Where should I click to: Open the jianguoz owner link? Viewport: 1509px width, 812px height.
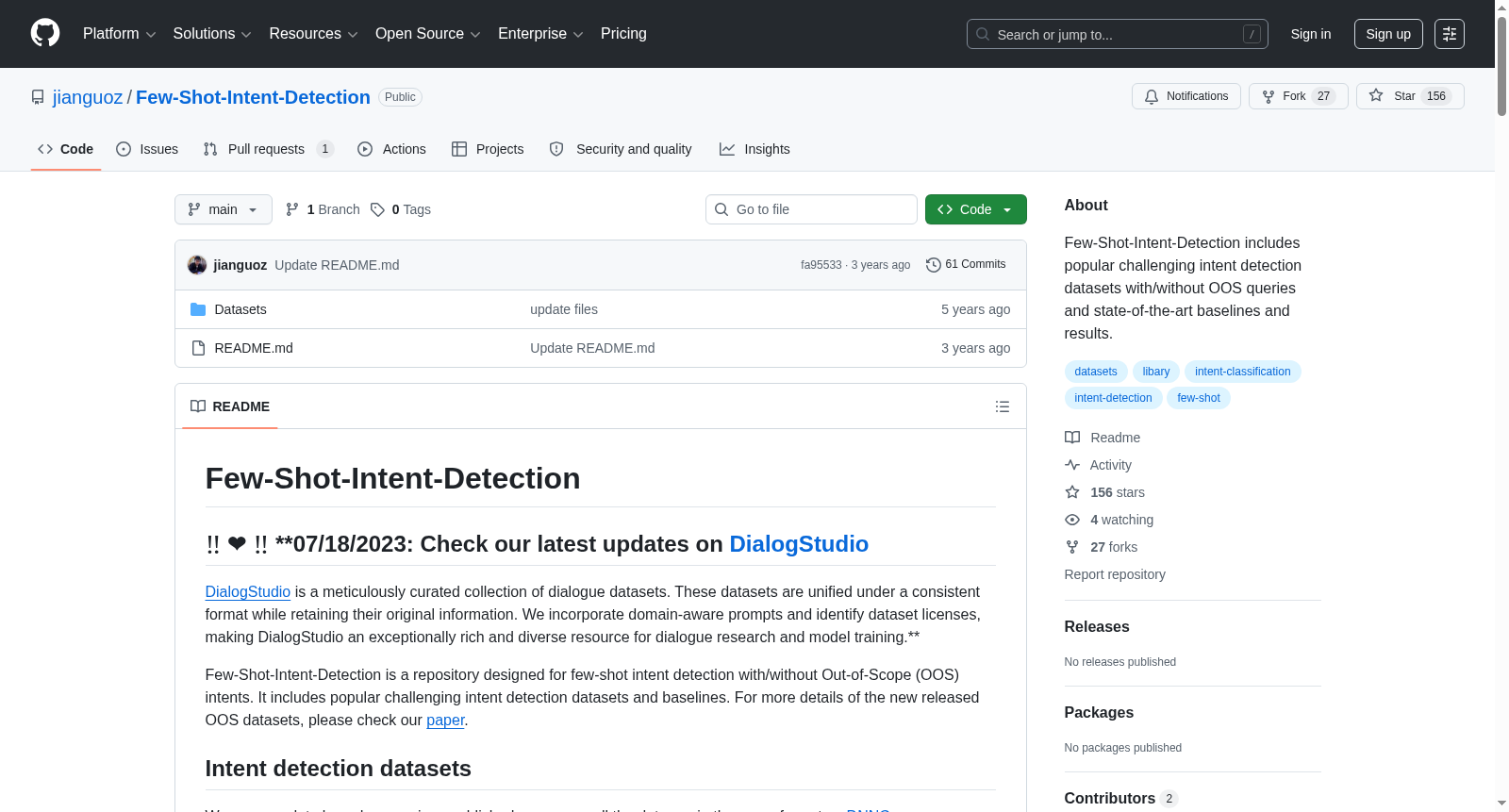coord(88,97)
